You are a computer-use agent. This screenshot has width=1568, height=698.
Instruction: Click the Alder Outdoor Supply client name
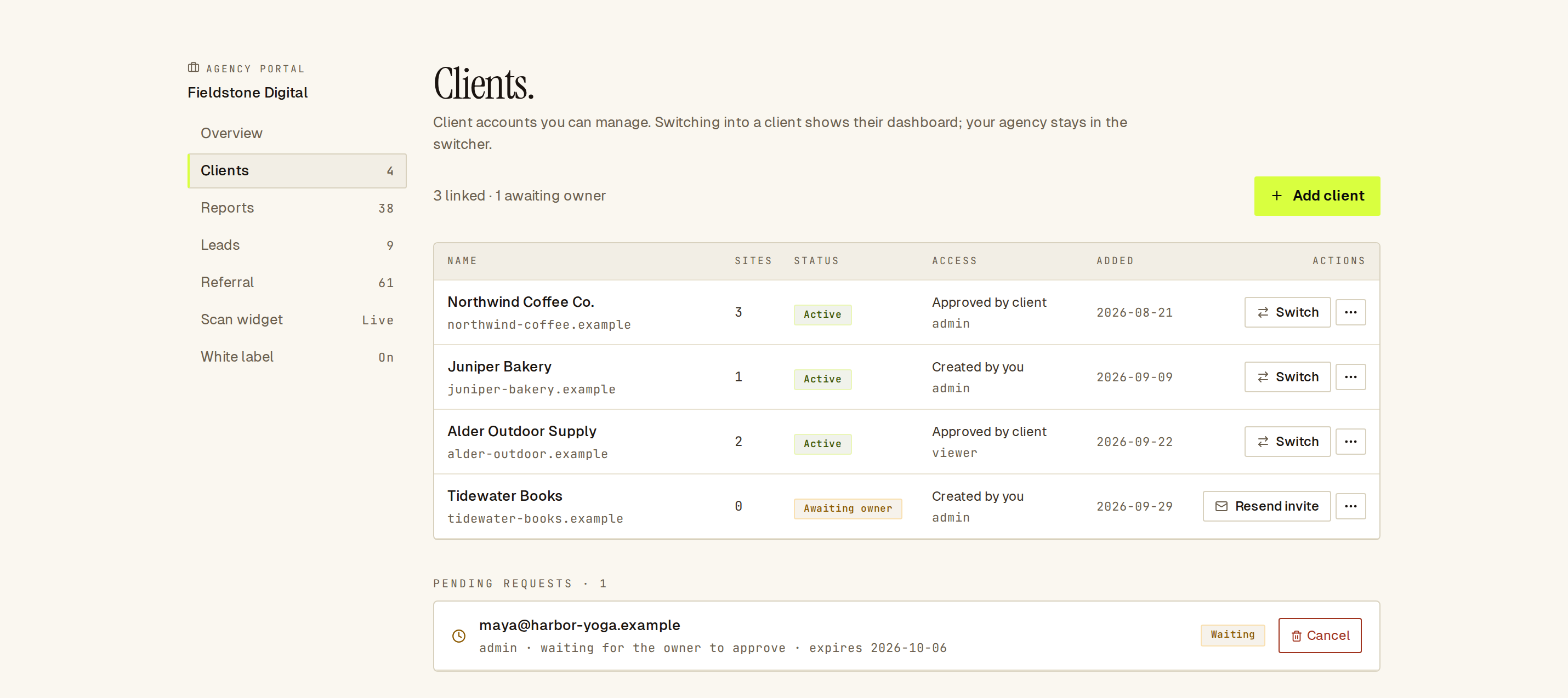point(521,431)
